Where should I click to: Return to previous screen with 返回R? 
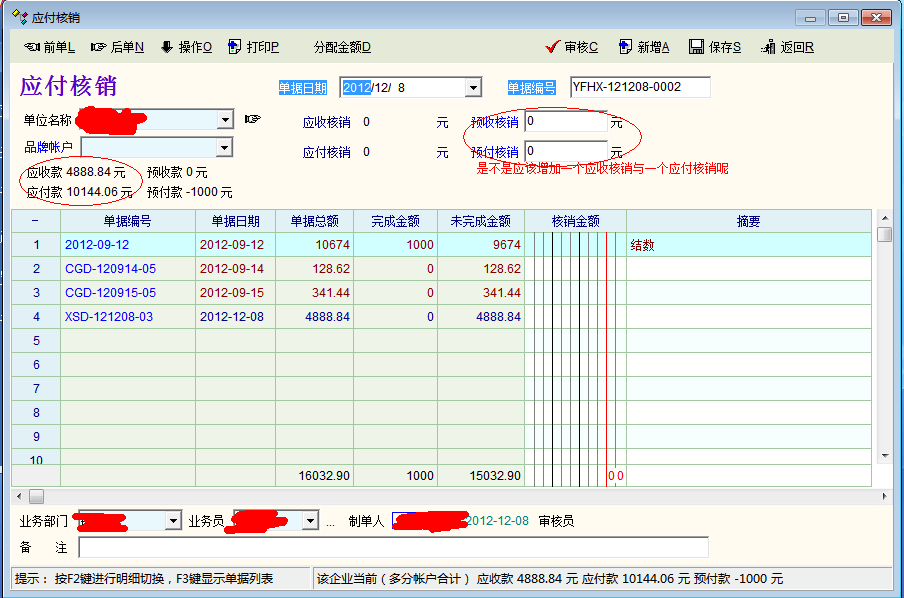787,47
